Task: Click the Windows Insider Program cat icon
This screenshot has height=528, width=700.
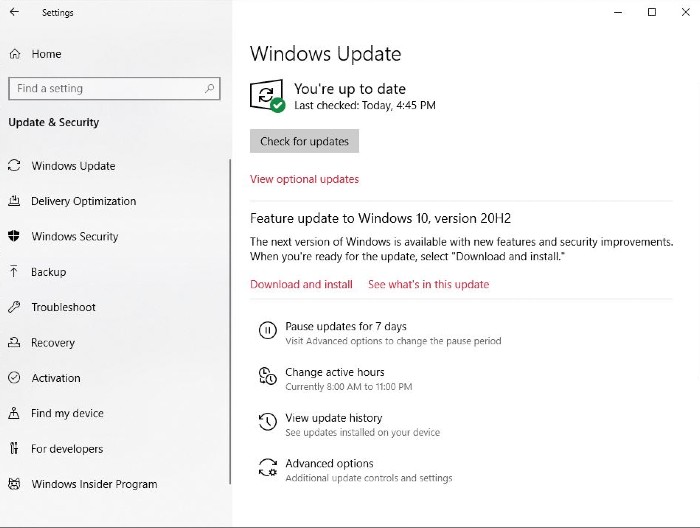Action: [14, 484]
